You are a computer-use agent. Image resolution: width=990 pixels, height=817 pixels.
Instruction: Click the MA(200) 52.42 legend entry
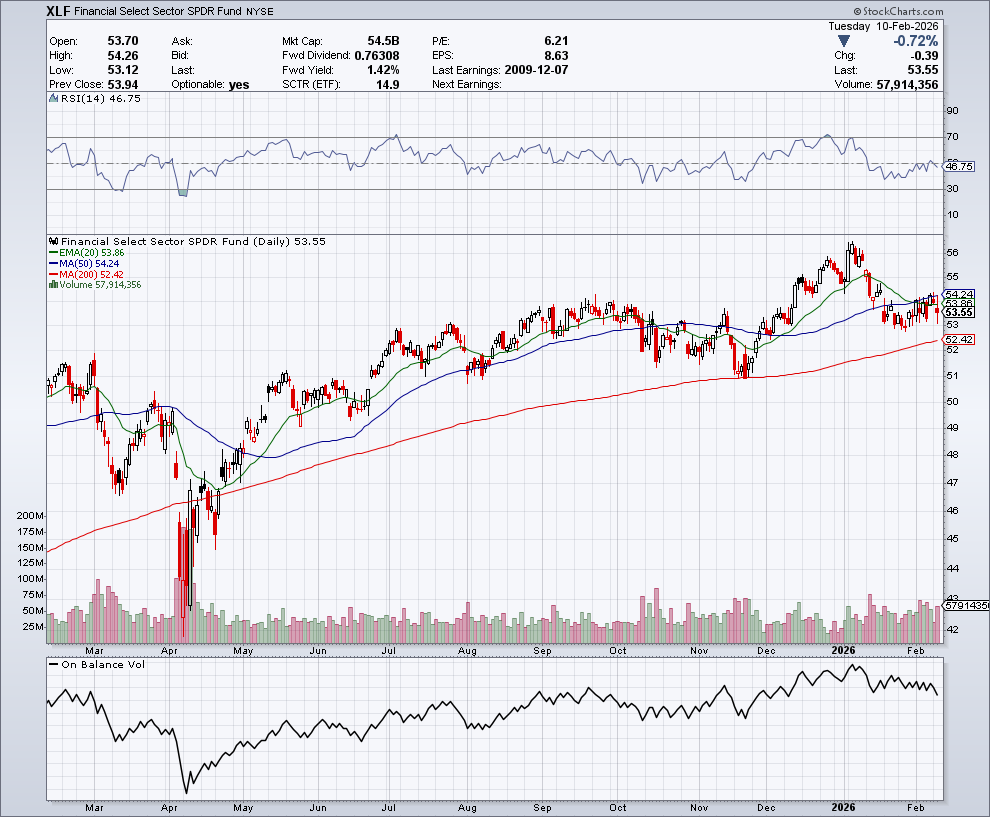pyautogui.click(x=86, y=275)
